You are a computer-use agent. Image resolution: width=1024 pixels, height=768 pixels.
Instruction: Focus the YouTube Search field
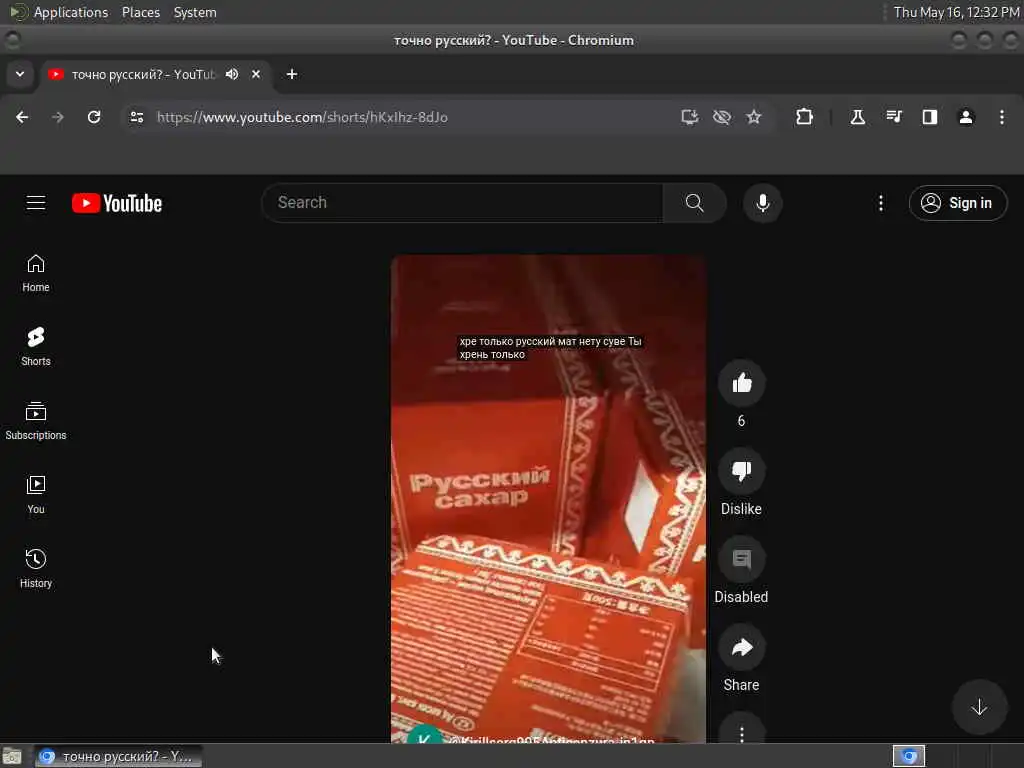[462, 203]
